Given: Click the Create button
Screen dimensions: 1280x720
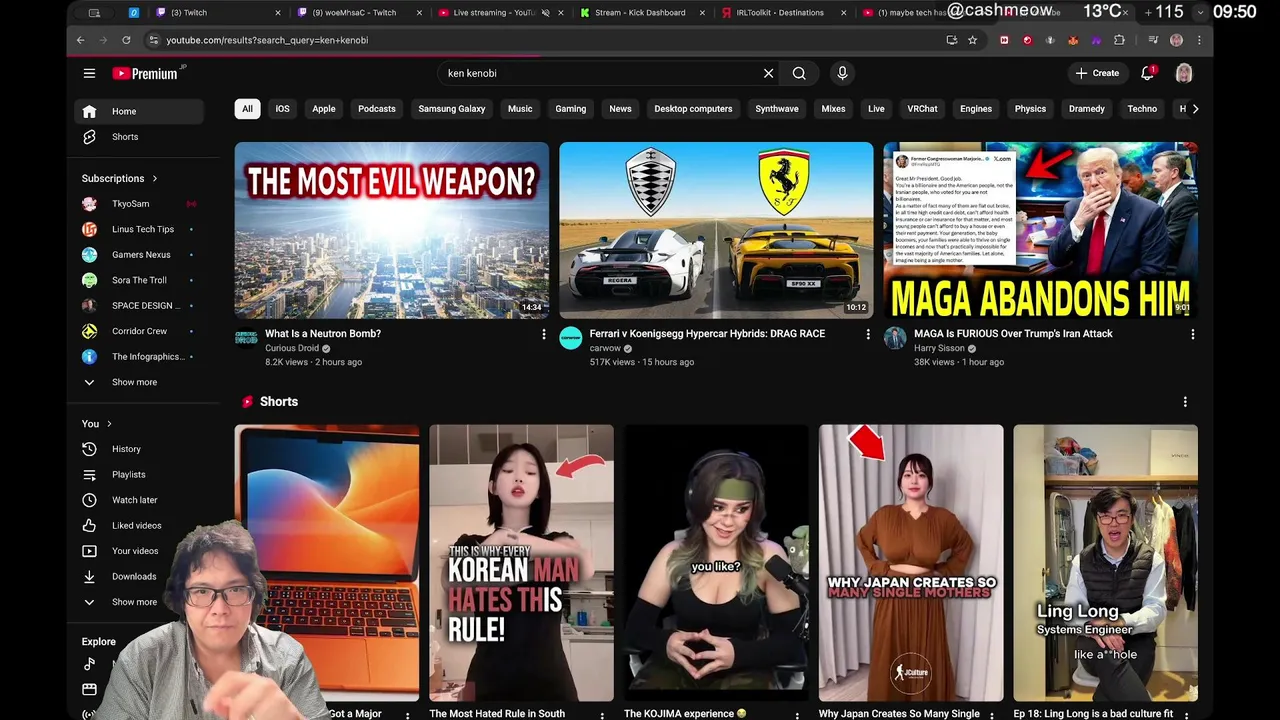Looking at the screenshot, I should 1097,73.
